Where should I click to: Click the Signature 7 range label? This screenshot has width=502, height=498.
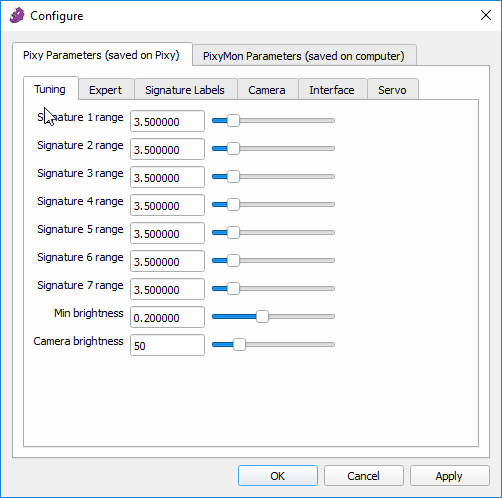[80, 286]
